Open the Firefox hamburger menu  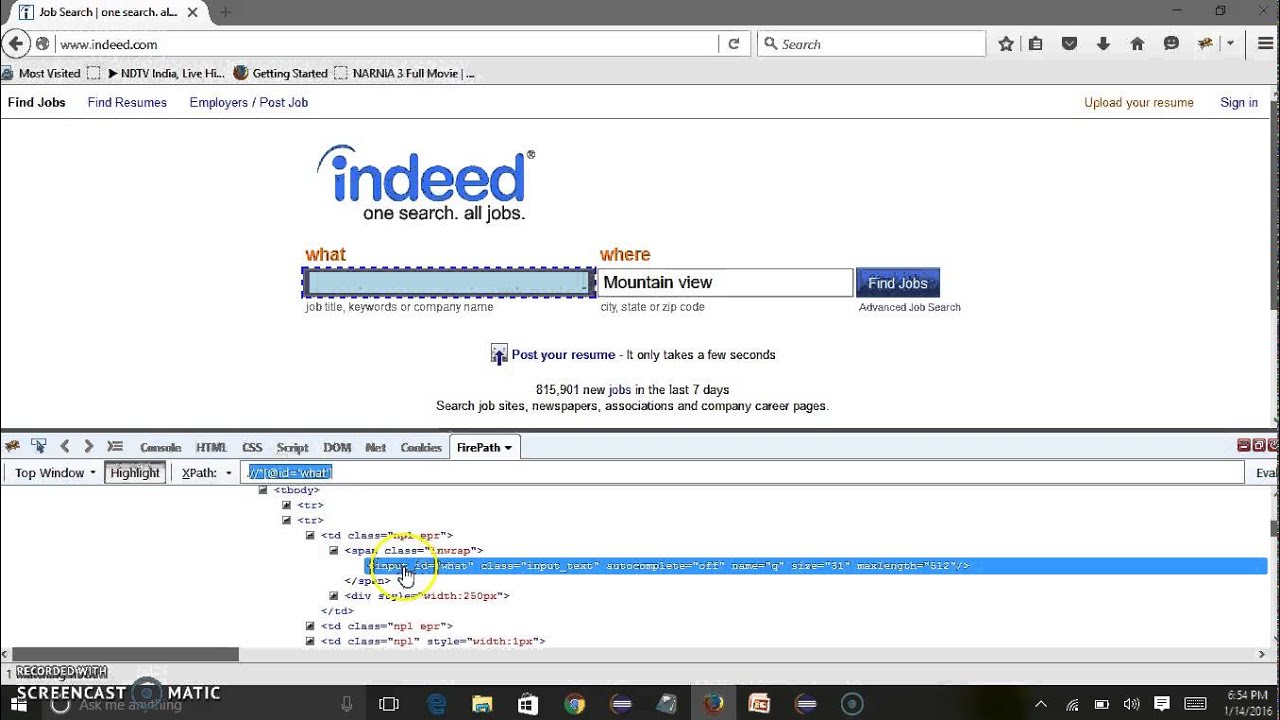[1266, 44]
